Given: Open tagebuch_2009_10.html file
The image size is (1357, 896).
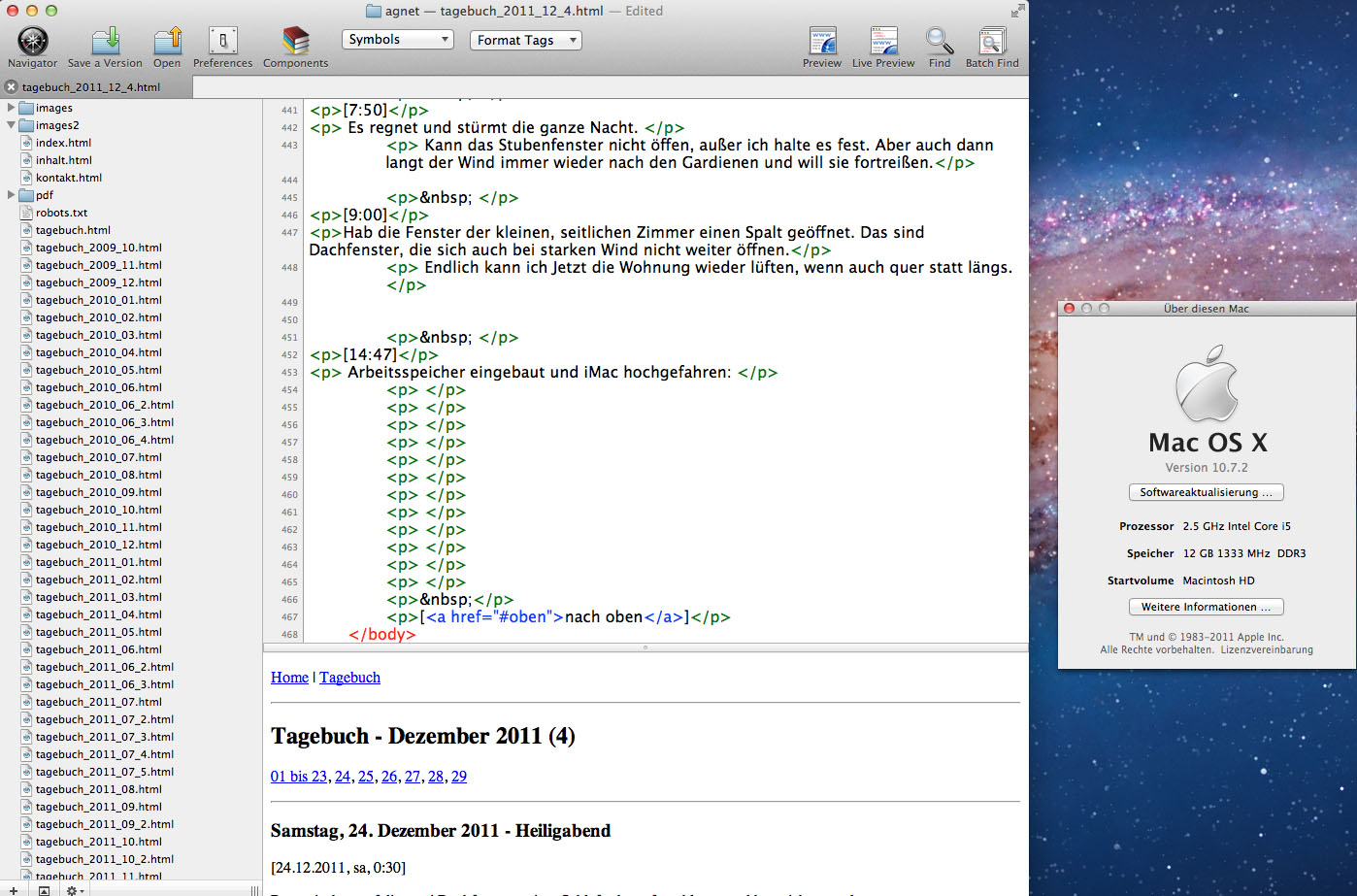Looking at the screenshot, I should pos(99,248).
